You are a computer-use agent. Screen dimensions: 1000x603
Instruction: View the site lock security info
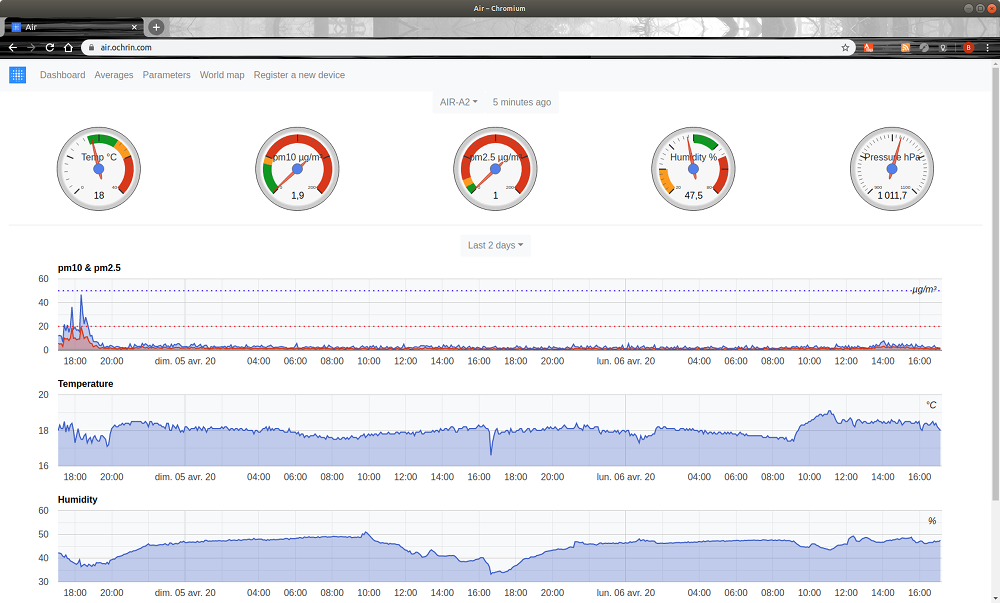(92, 47)
